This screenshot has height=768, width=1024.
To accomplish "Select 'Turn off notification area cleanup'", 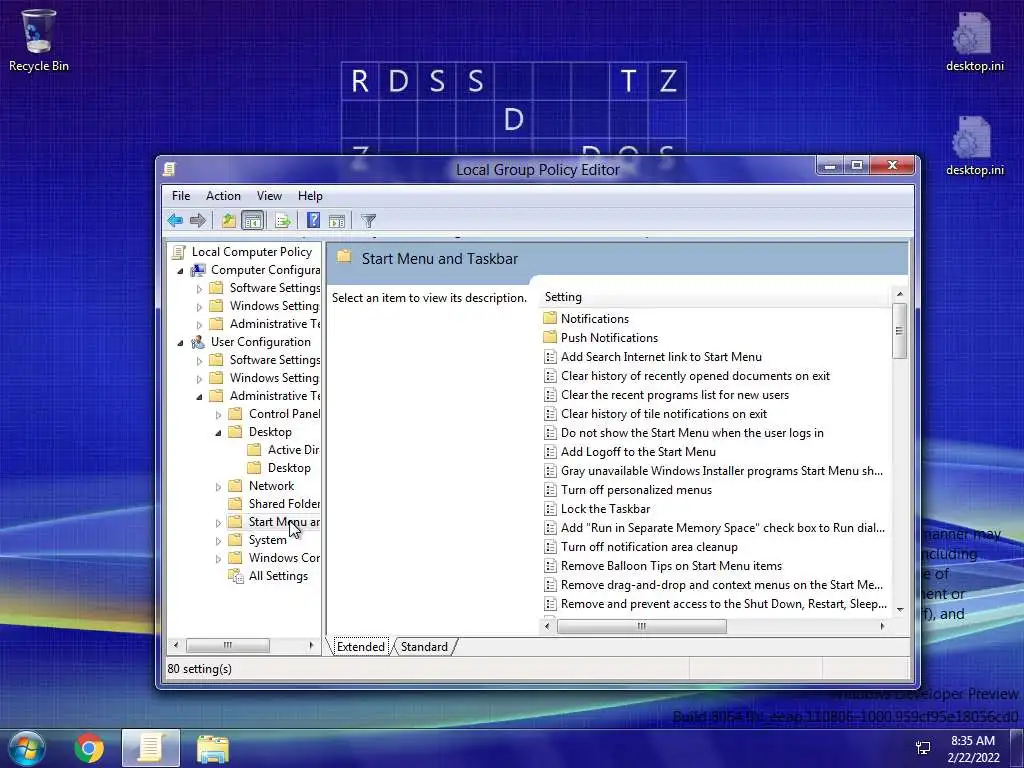I will pos(649,547).
